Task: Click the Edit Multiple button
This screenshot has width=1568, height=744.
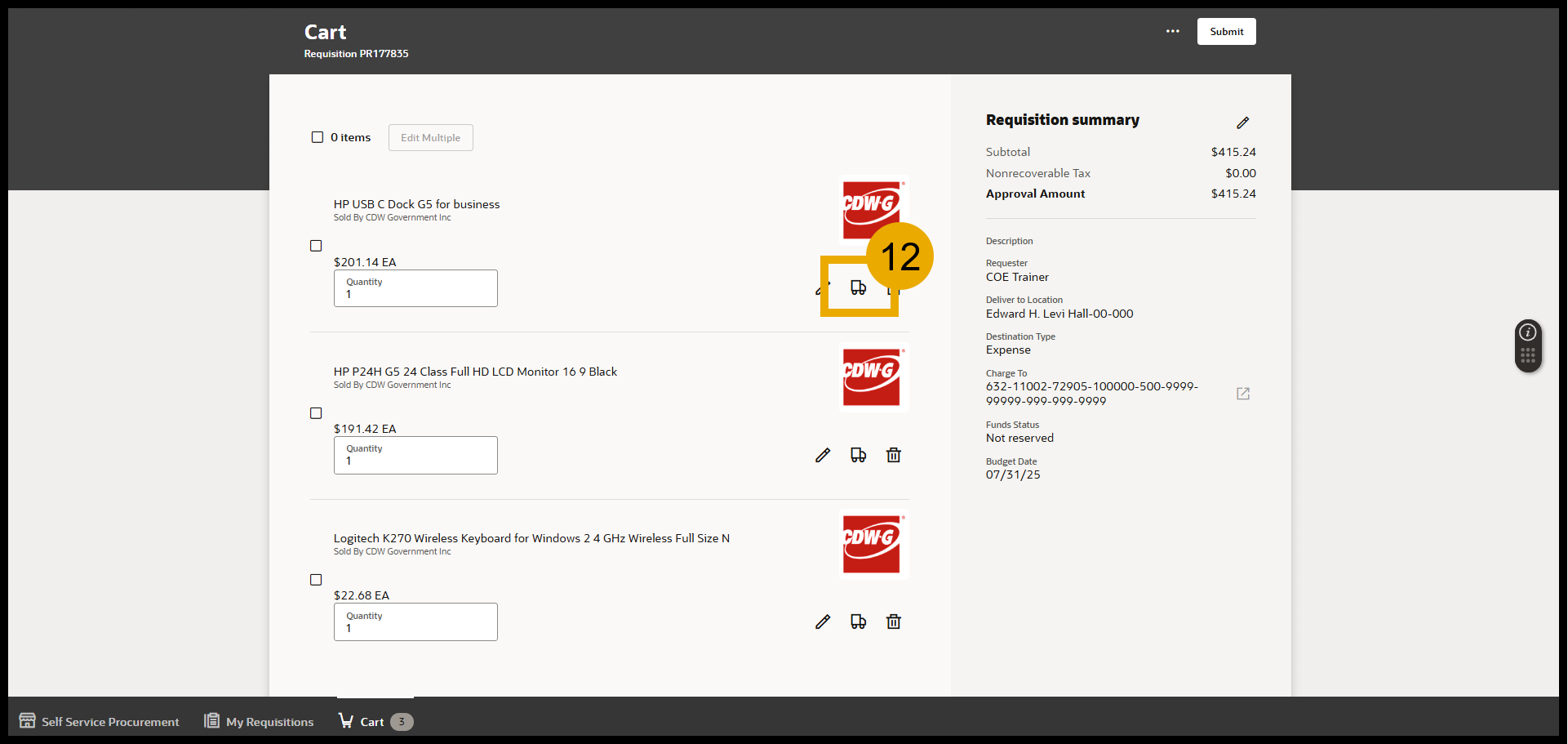Action: tap(430, 137)
